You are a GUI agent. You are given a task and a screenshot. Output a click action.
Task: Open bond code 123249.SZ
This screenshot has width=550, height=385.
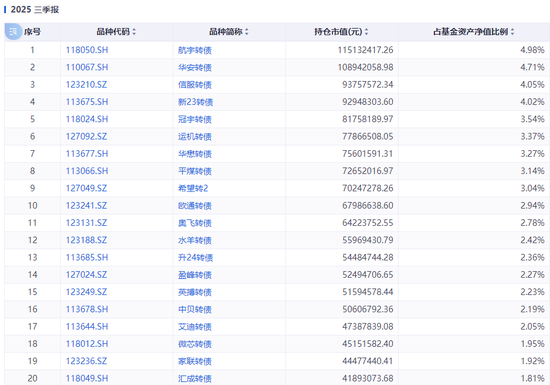coord(86,292)
